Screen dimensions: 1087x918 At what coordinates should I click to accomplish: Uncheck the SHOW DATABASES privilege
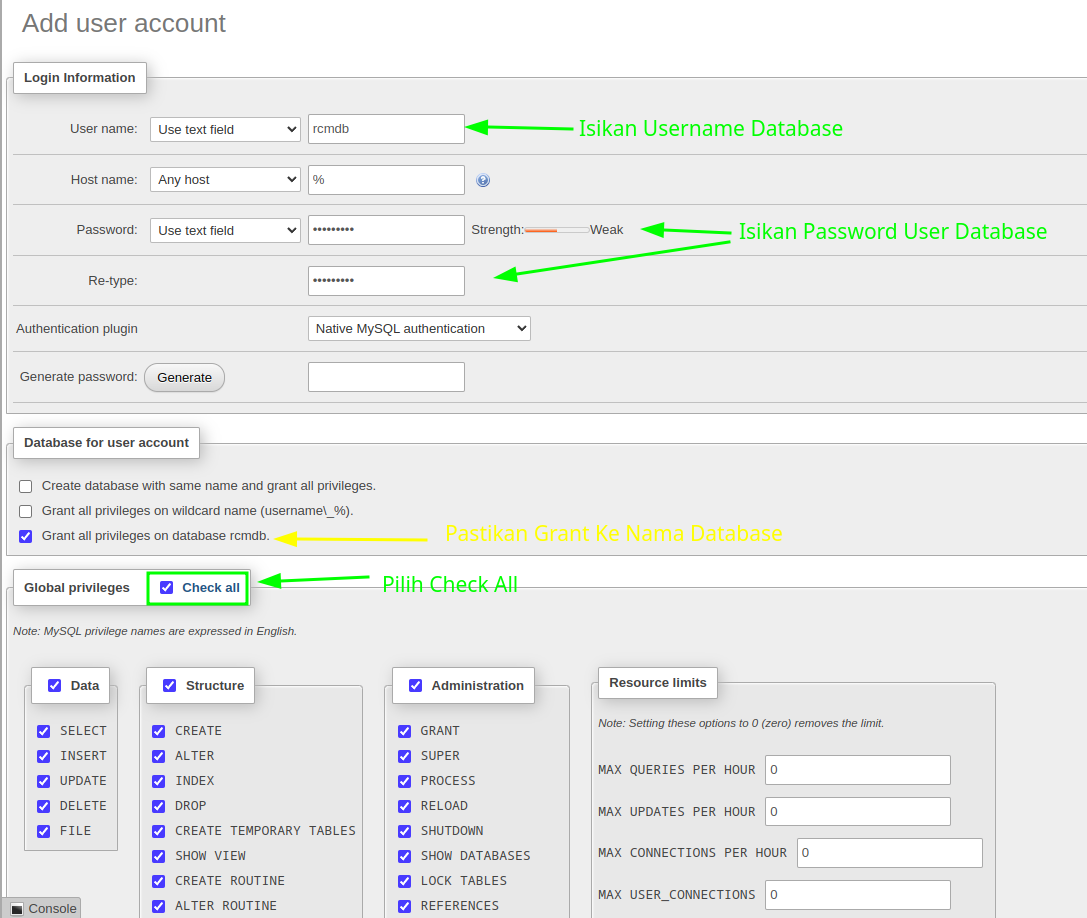(x=405, y=856)
